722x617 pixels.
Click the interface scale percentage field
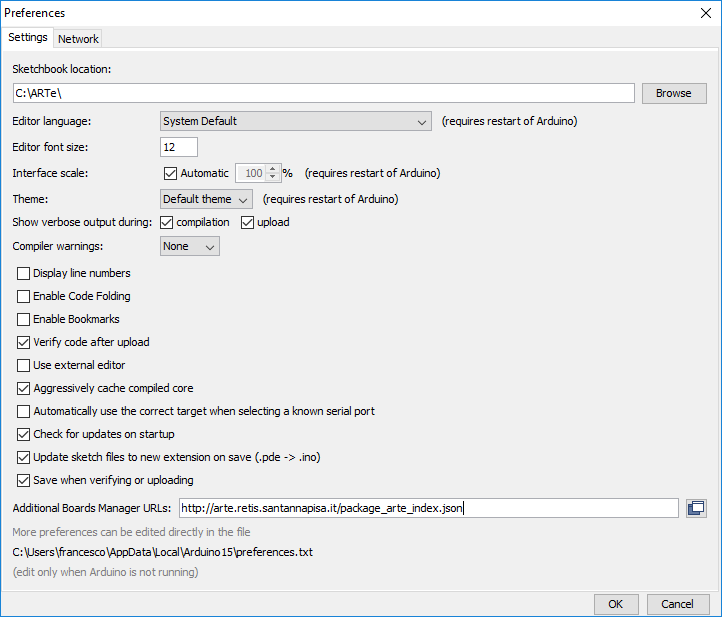click(251, 173)
